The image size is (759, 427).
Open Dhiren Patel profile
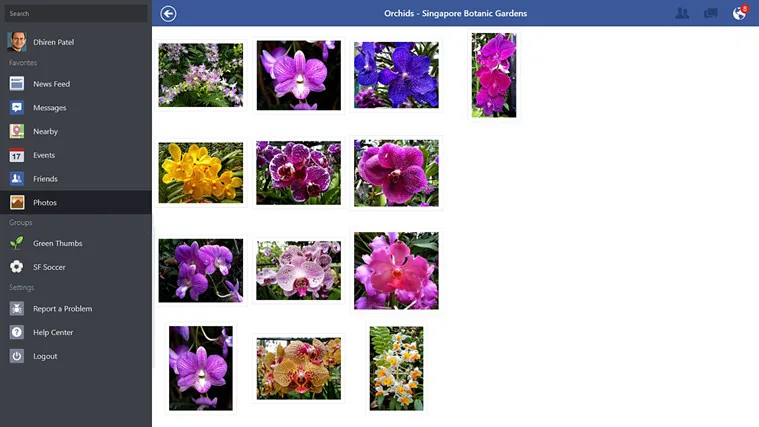tap(53, 42)
